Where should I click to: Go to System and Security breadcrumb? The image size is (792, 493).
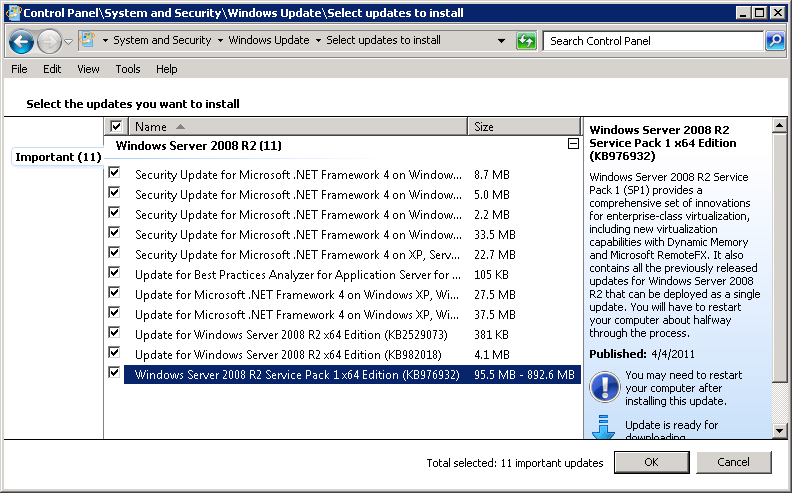pyautogui.click(x=162, y=40)
